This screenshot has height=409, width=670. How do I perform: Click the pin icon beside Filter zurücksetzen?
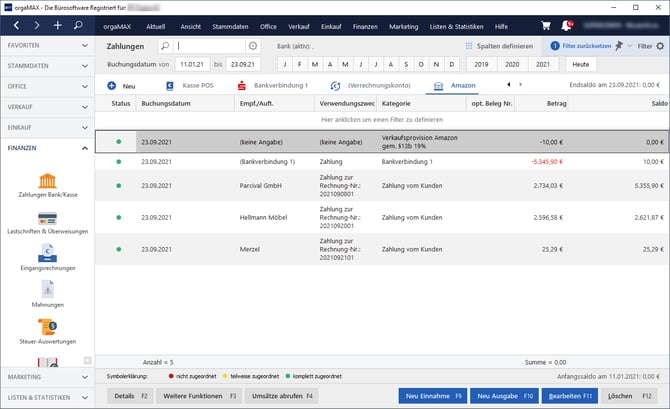(619, 45)
